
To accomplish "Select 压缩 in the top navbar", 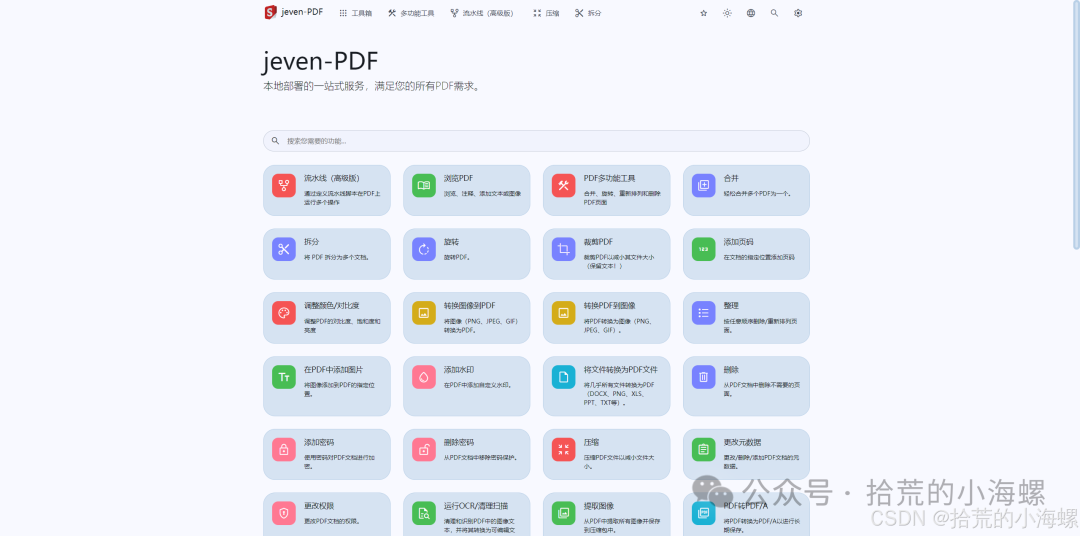I will (546, 13).
